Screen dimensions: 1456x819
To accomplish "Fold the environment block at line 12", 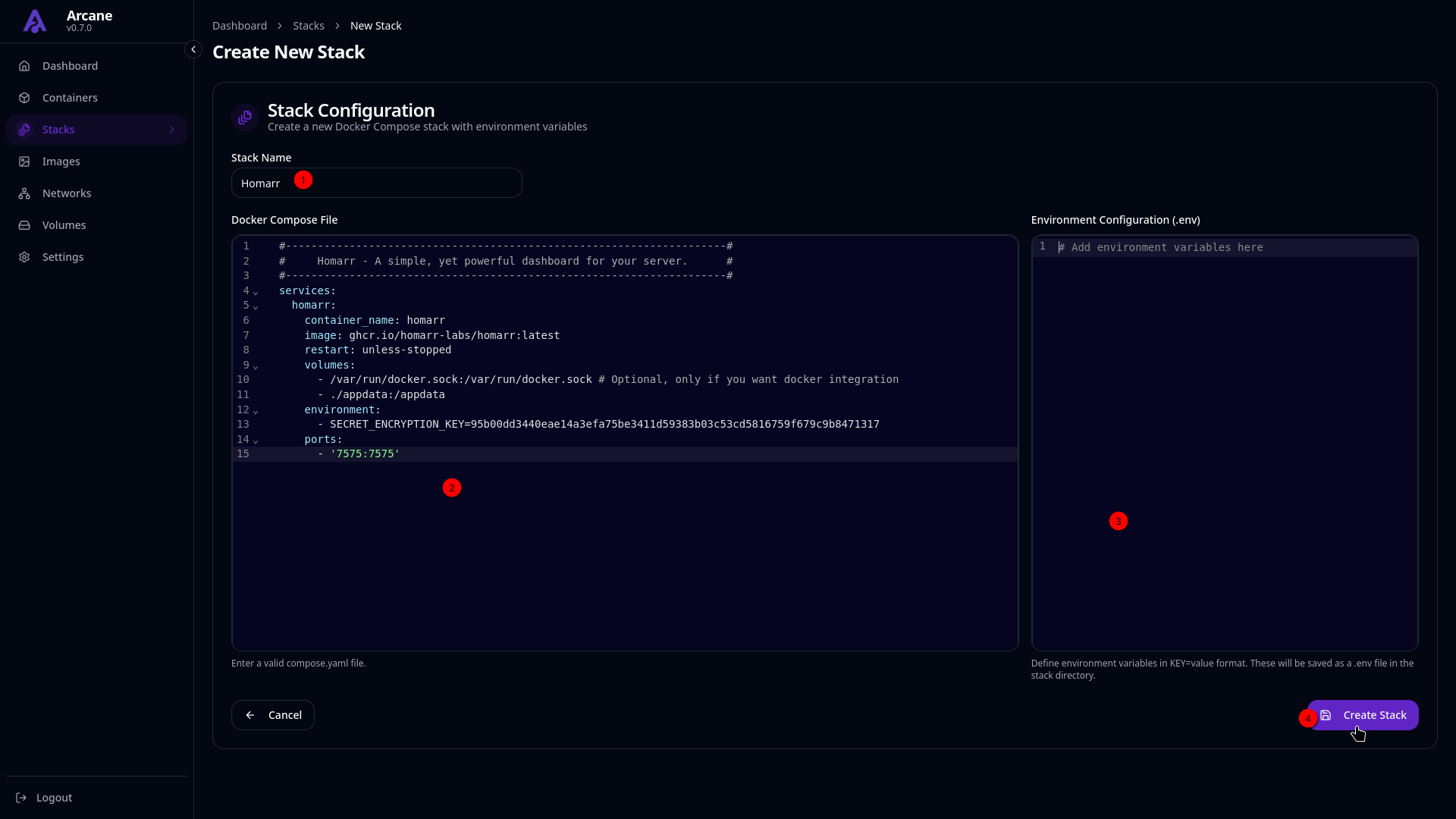I will [x=256, y=411].
